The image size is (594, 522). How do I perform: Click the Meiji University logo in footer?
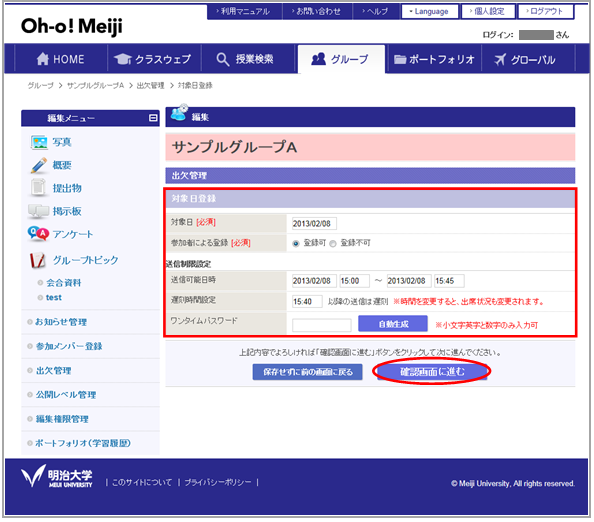[57, 476]
